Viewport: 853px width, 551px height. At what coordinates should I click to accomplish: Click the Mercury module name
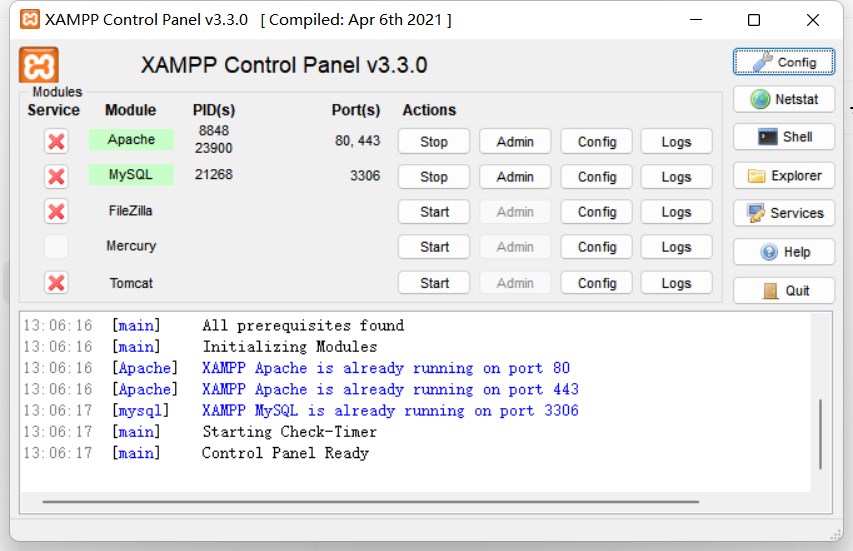(x=131, y=246)
